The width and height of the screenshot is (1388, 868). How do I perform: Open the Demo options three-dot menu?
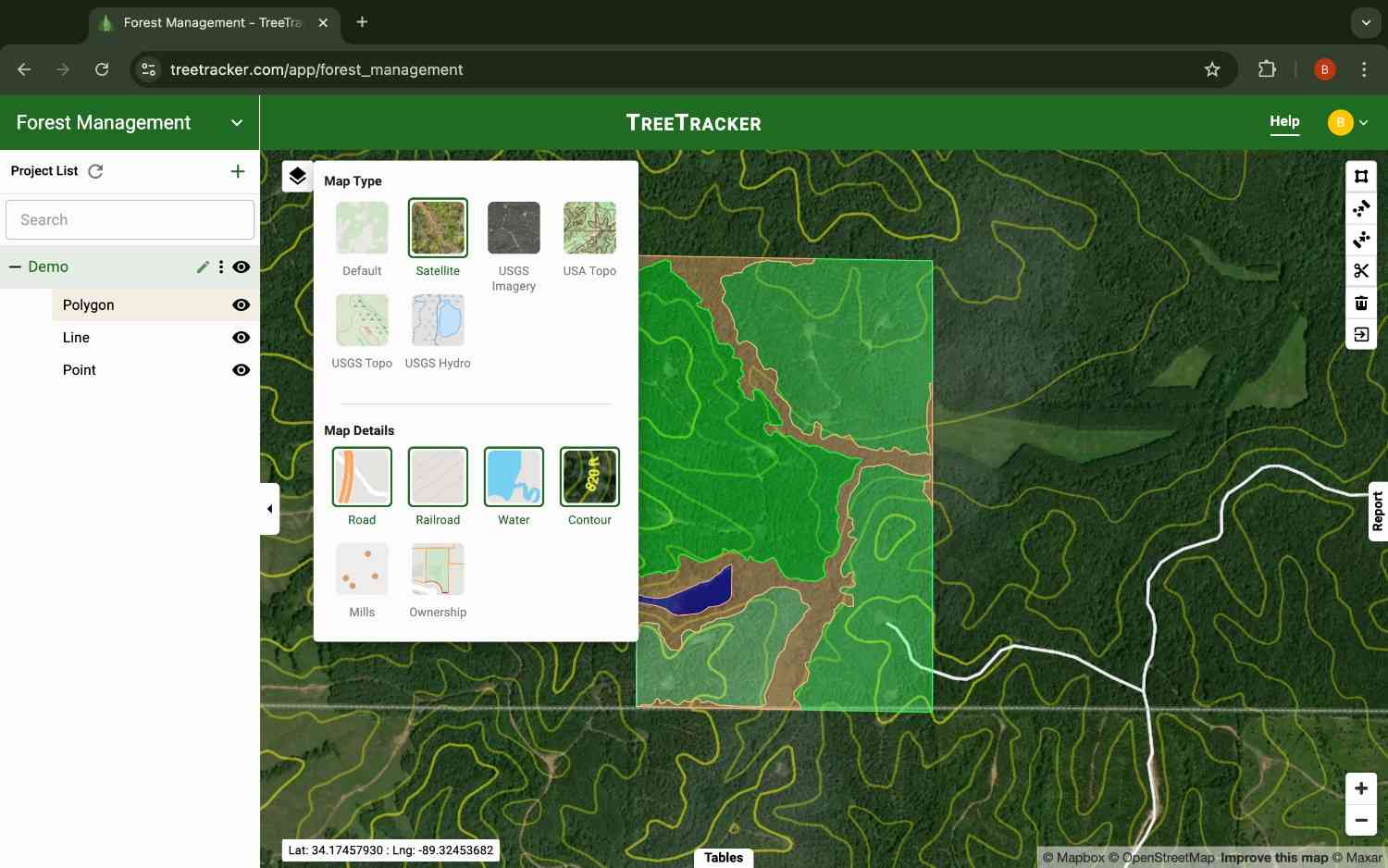[x=221, y=267]
